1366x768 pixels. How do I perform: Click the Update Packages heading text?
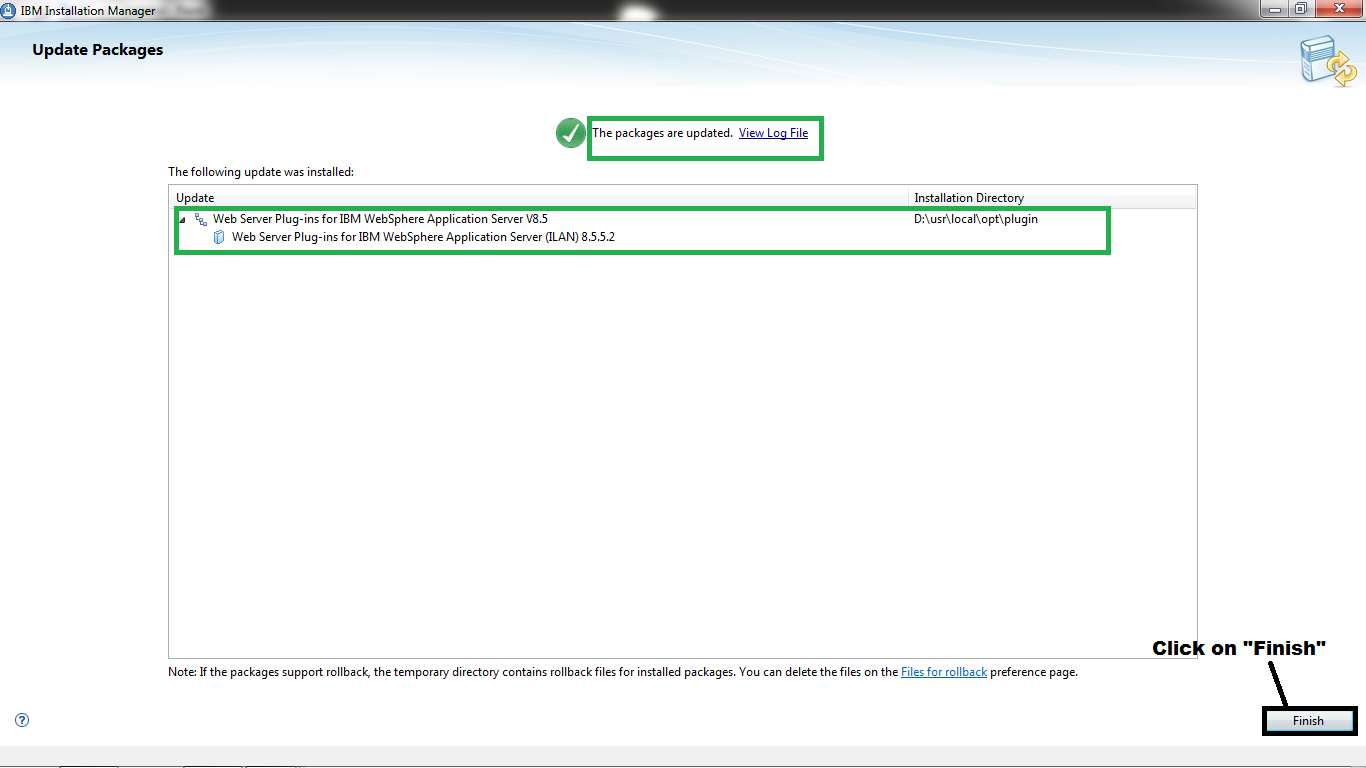click(97, 49)
